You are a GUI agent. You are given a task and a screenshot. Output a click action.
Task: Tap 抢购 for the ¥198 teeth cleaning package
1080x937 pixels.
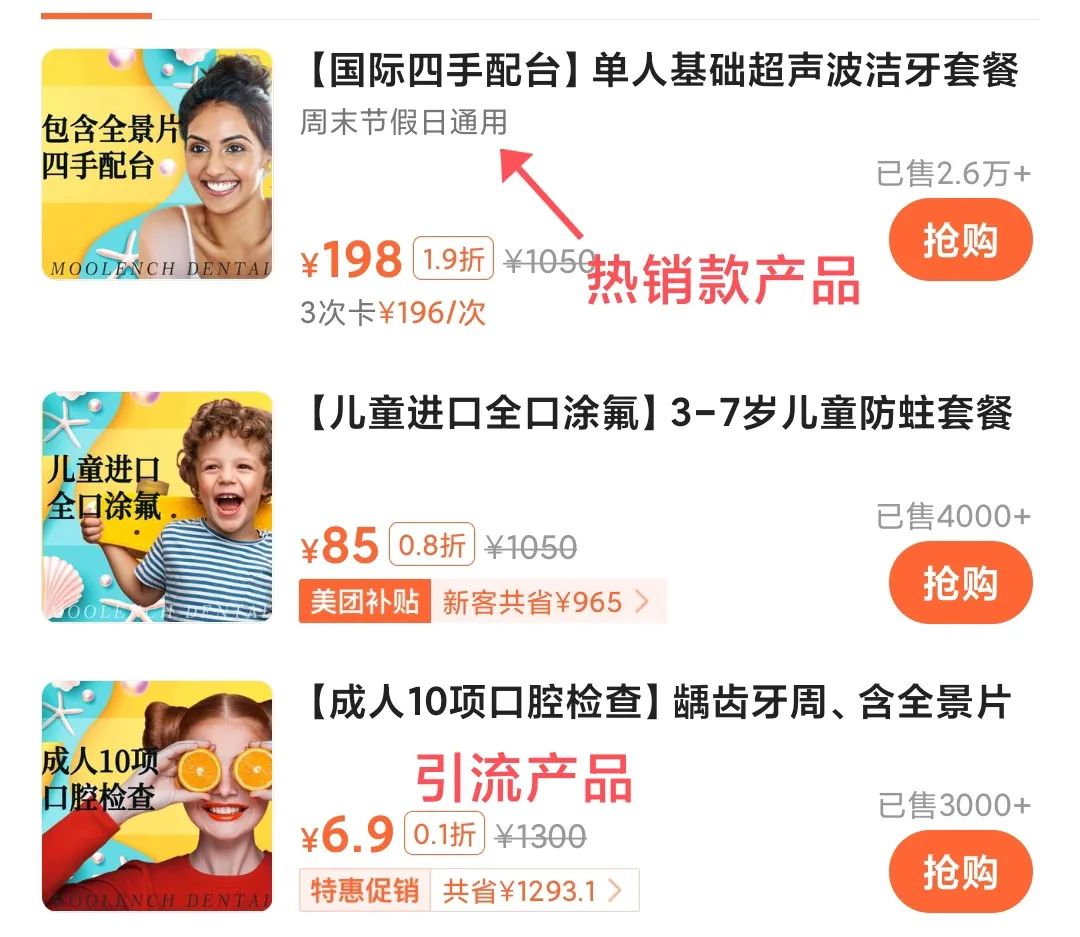tap(960, 239)
